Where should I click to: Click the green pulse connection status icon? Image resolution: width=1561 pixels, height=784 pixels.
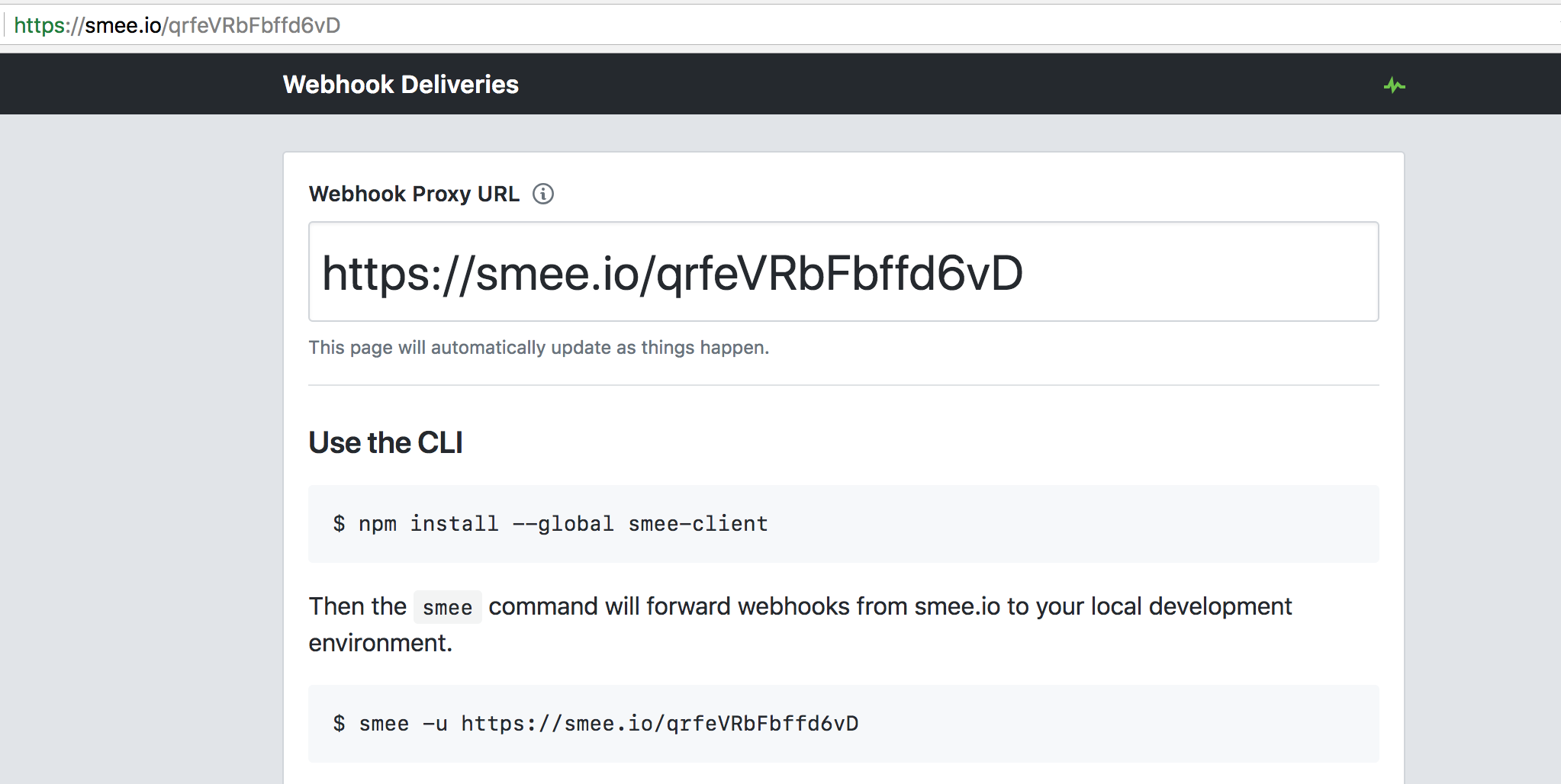1394,85
